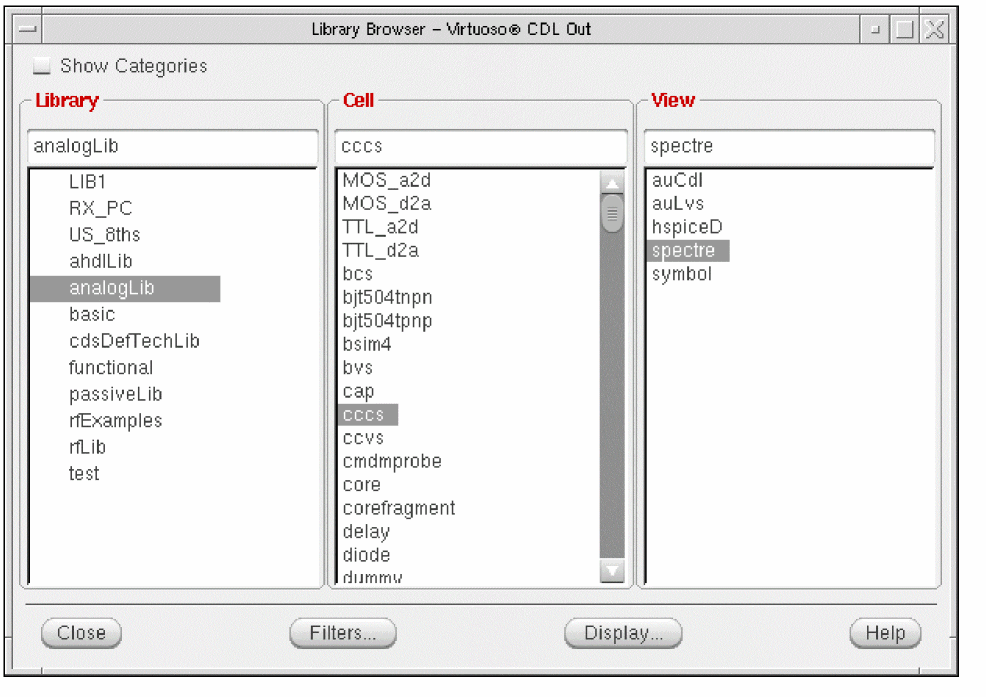Select the functional library
Screen dimensions: 986x697
click(111, 367)
